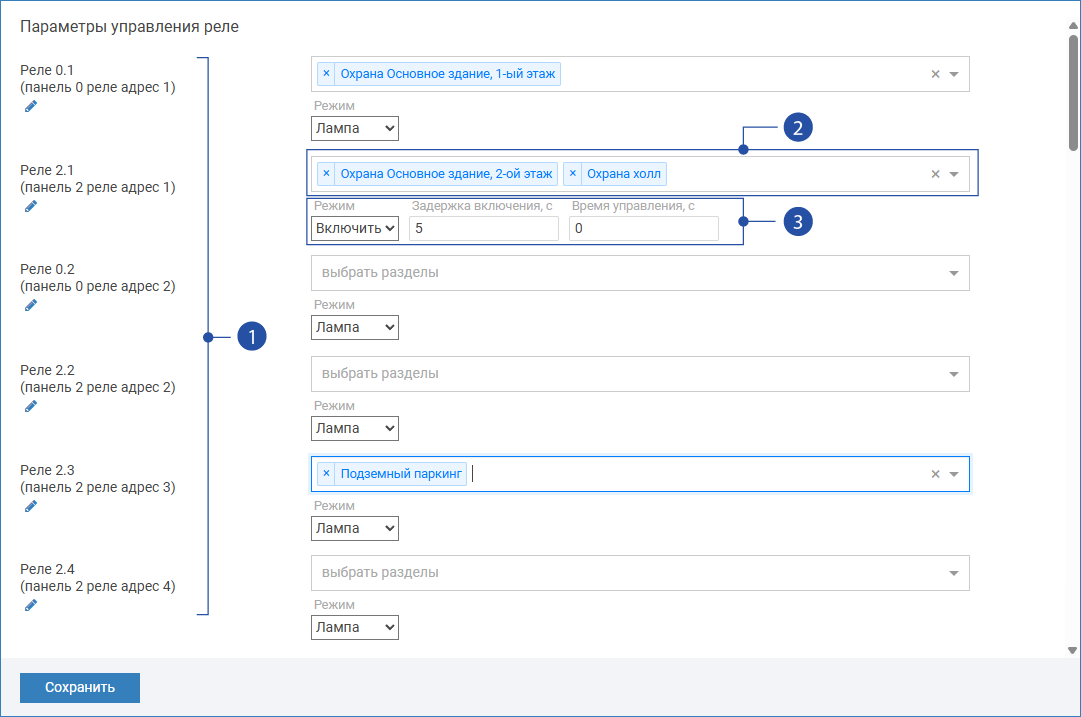Expand 'выбрать разделы' list for Реле 0.2
This screenshot has width=1081, height=717.
pyautogui.click(x=953, y=273)
